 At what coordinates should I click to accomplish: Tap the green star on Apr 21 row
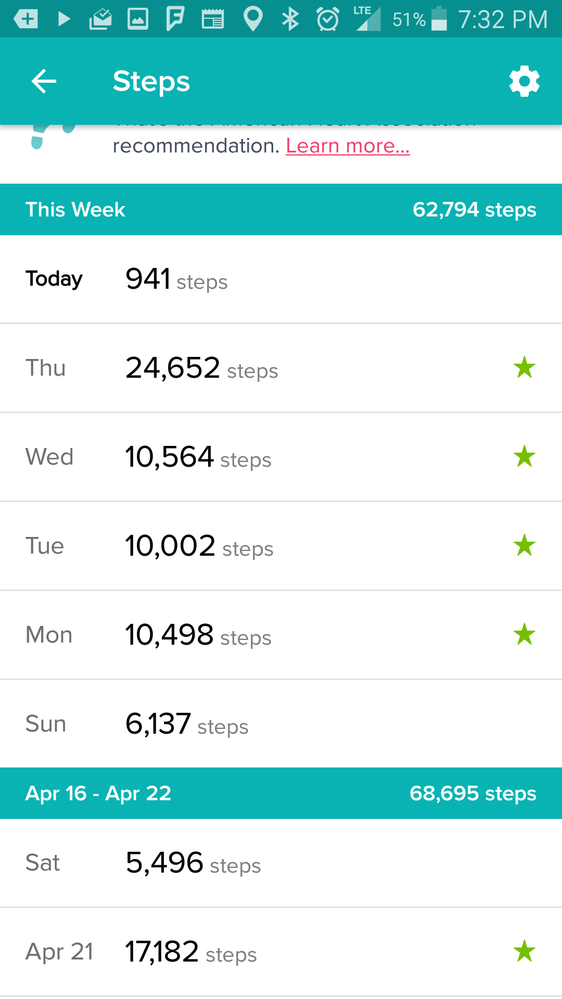point(524,952)
